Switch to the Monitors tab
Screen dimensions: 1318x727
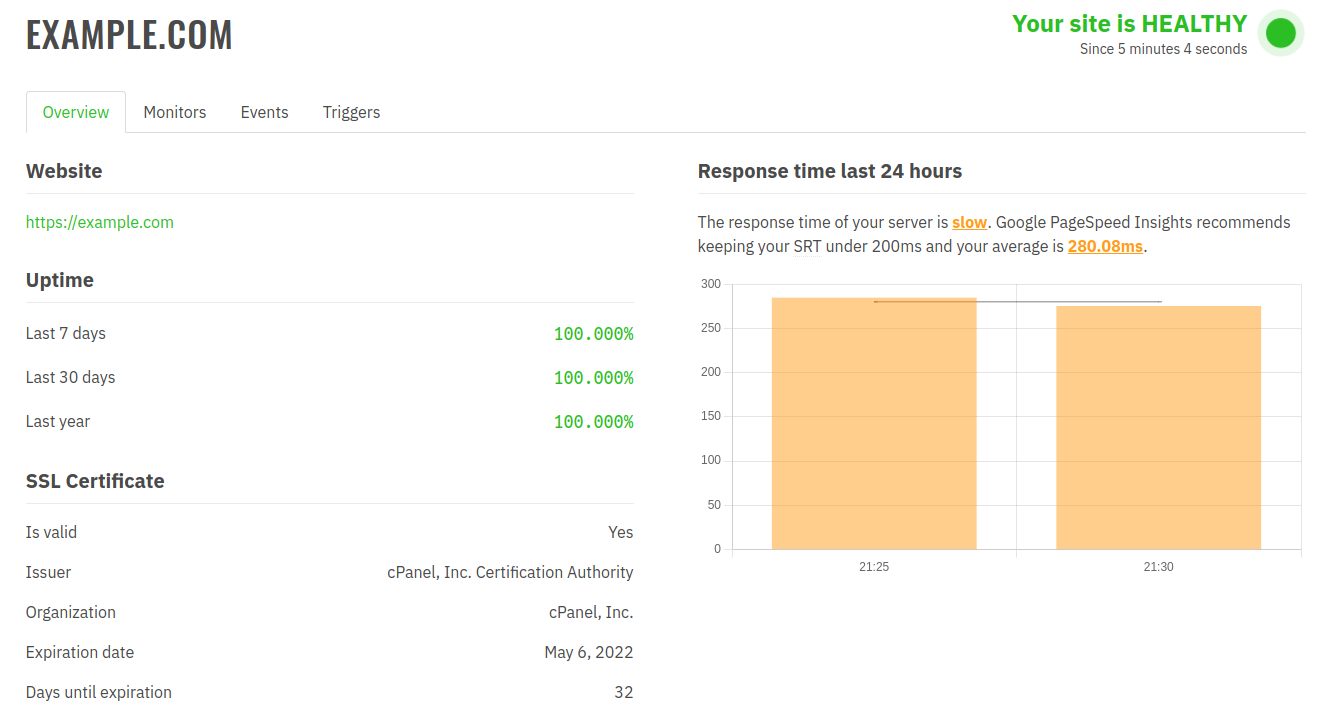(x=174, y=112)
